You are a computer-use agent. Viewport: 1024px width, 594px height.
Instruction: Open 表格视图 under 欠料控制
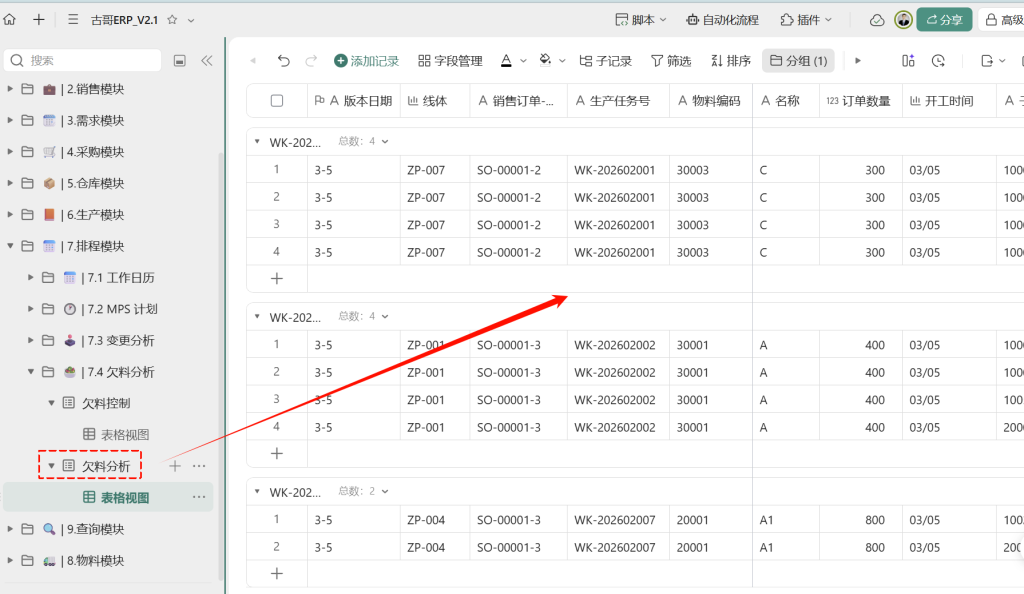[x=125, y=435]
